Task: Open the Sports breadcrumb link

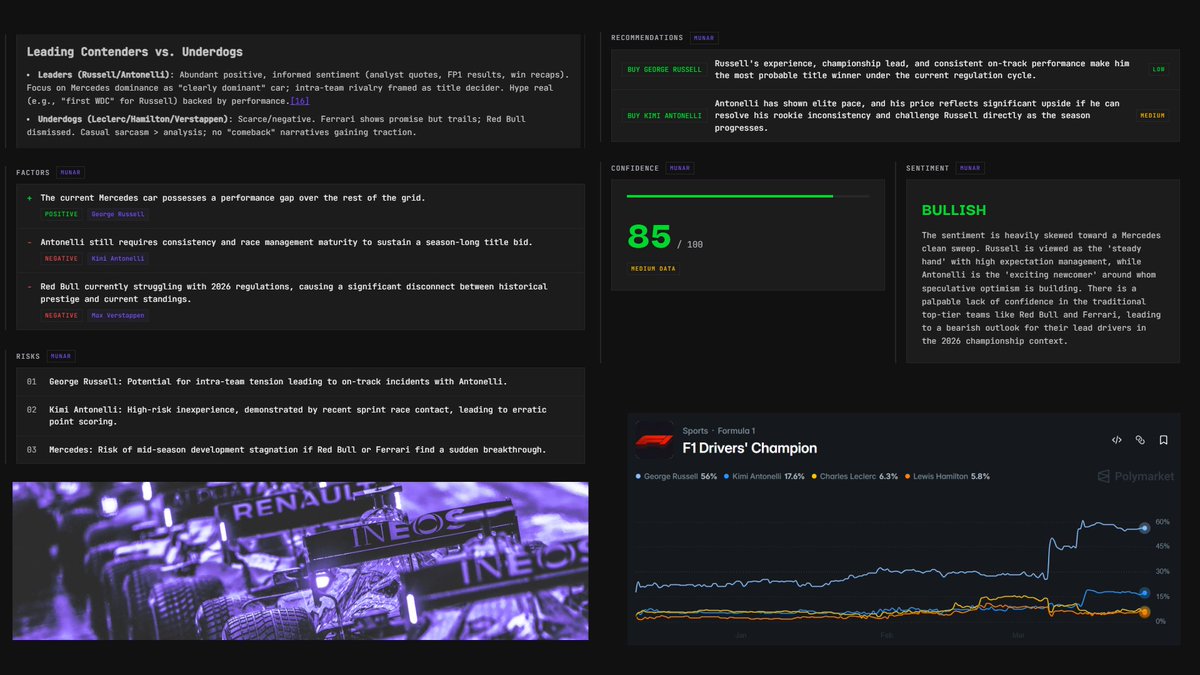Action: 695,431
